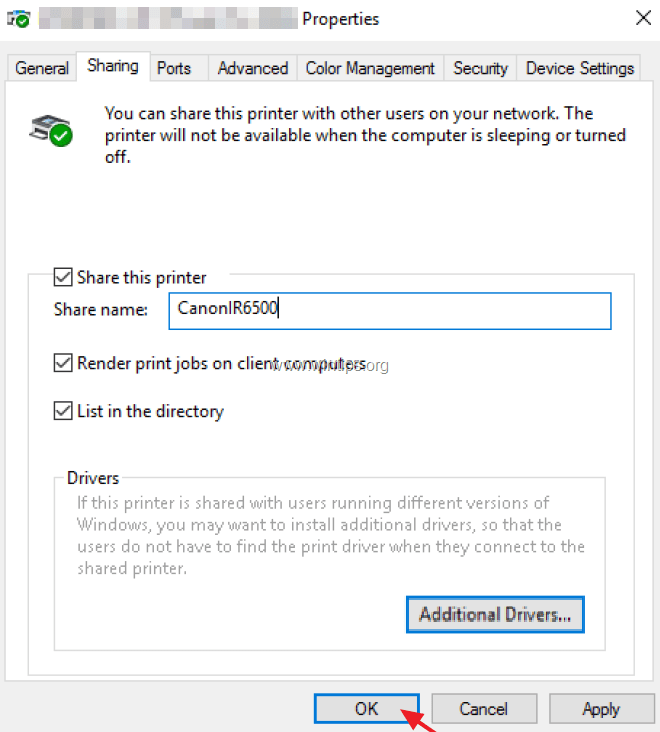Click the printer icon in the title bar

click(19, 19)
